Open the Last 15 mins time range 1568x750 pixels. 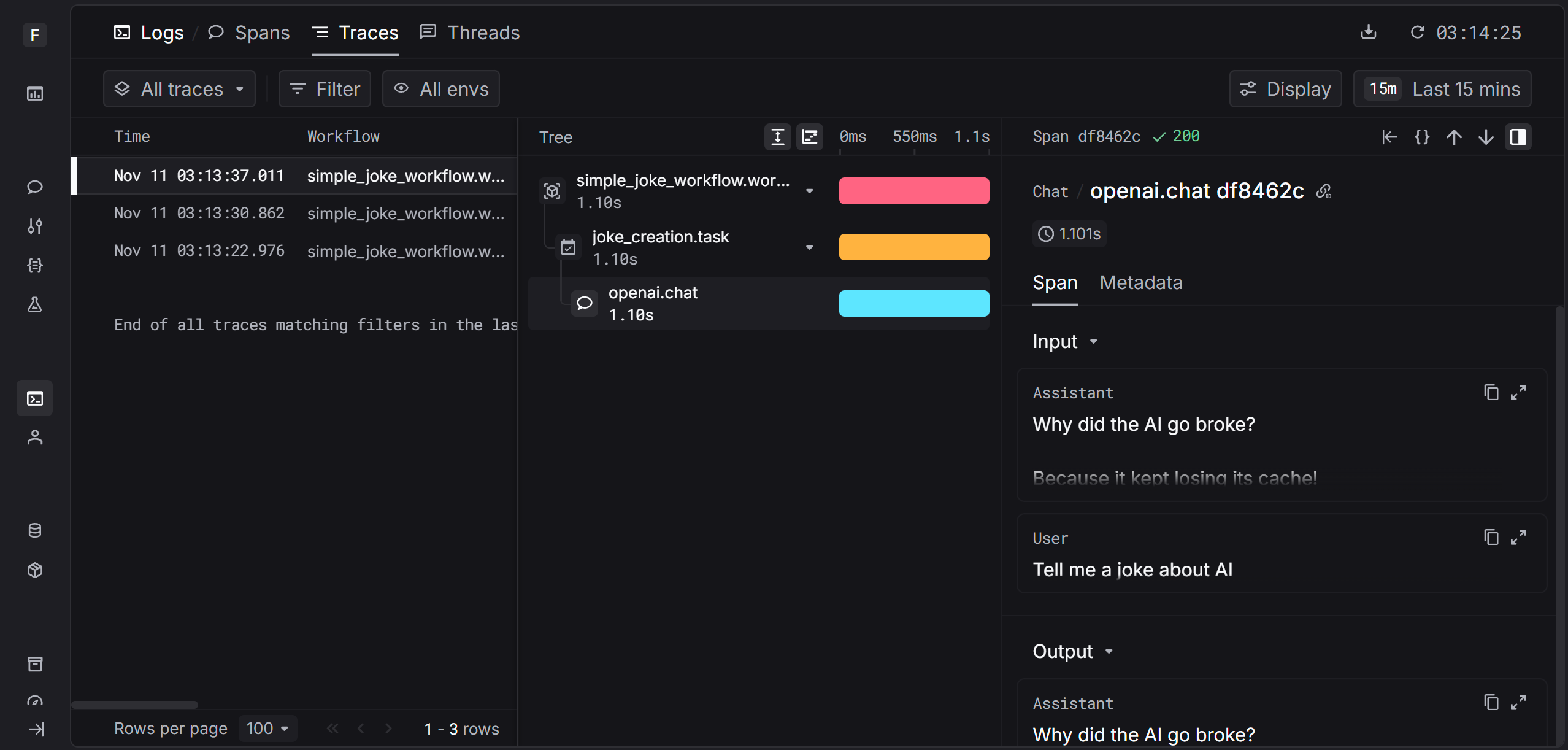pyautogui.click(x=1442, y=89)
